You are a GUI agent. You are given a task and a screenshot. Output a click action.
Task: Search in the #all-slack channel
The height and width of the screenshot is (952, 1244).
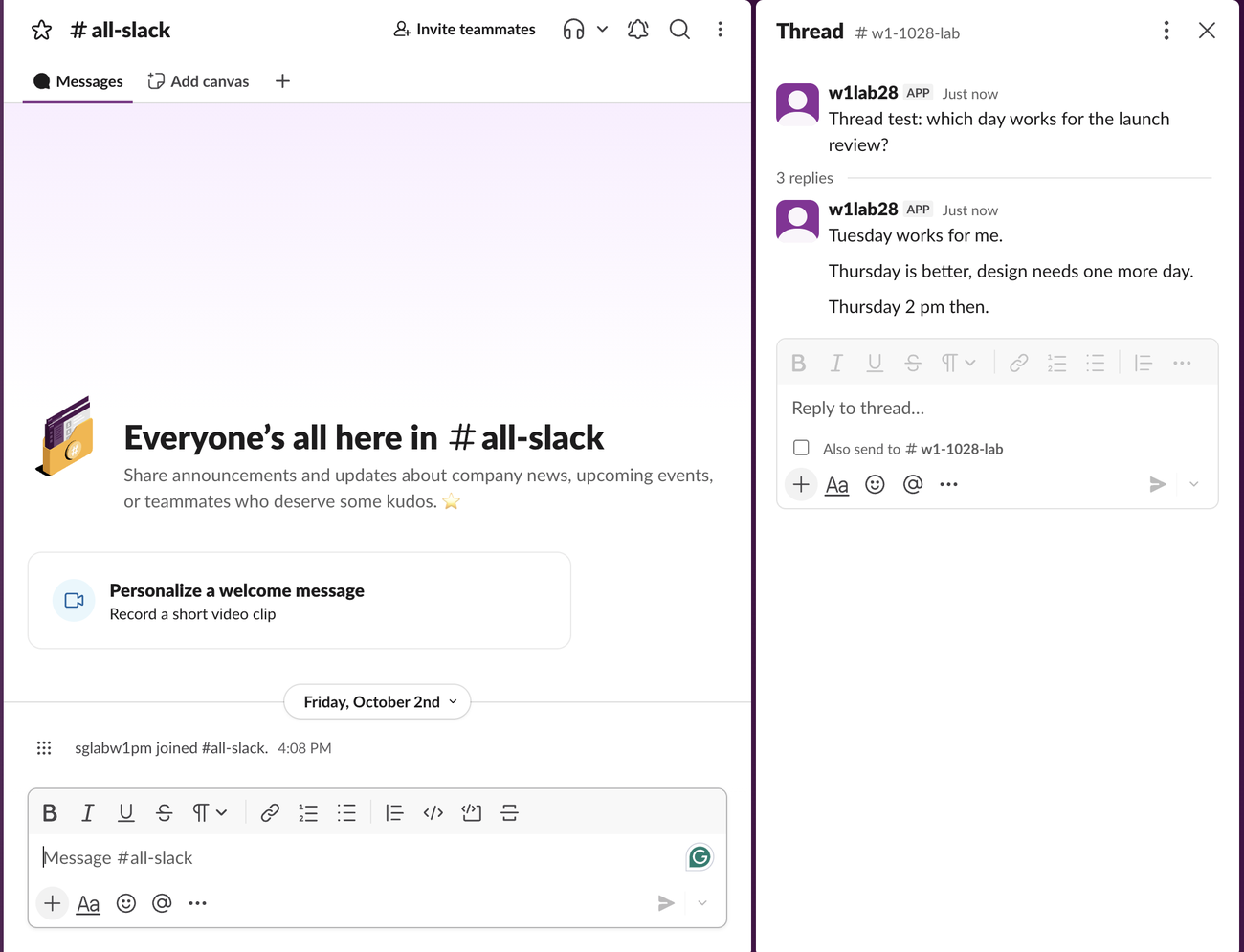click(679, 30)
